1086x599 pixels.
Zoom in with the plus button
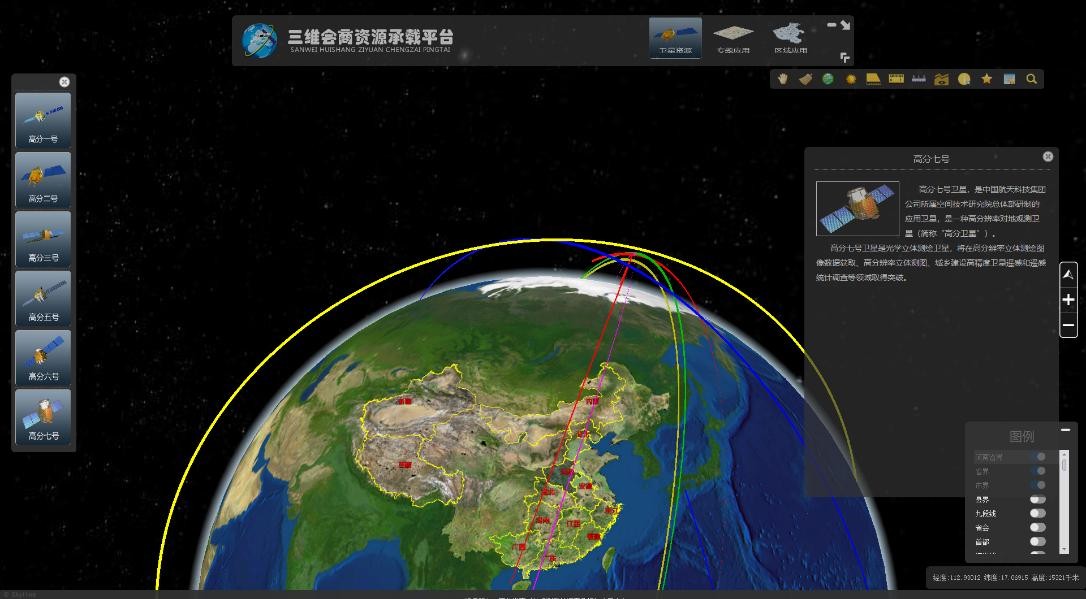tap(1068, 300)
